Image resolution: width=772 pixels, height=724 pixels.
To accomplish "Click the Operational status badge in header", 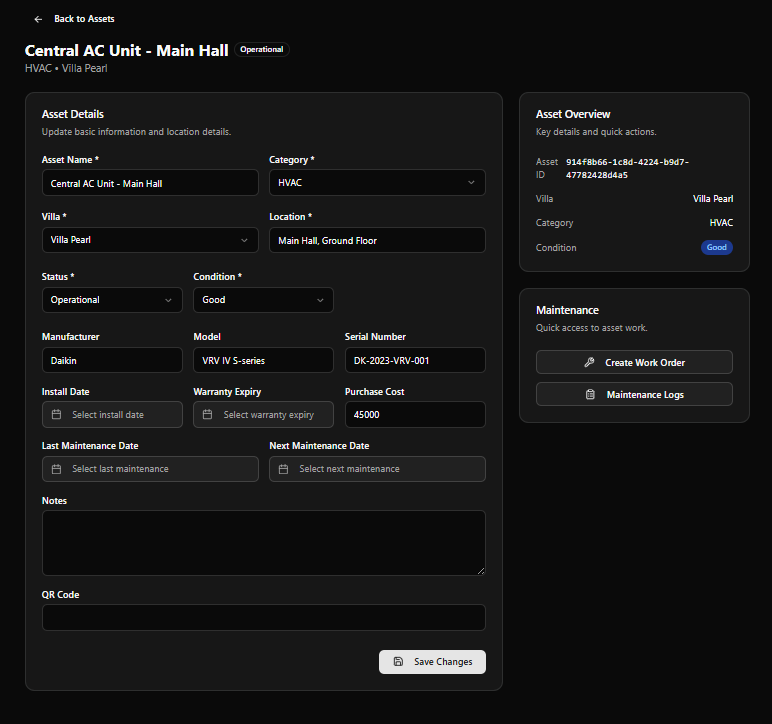I will click(261, 50).
